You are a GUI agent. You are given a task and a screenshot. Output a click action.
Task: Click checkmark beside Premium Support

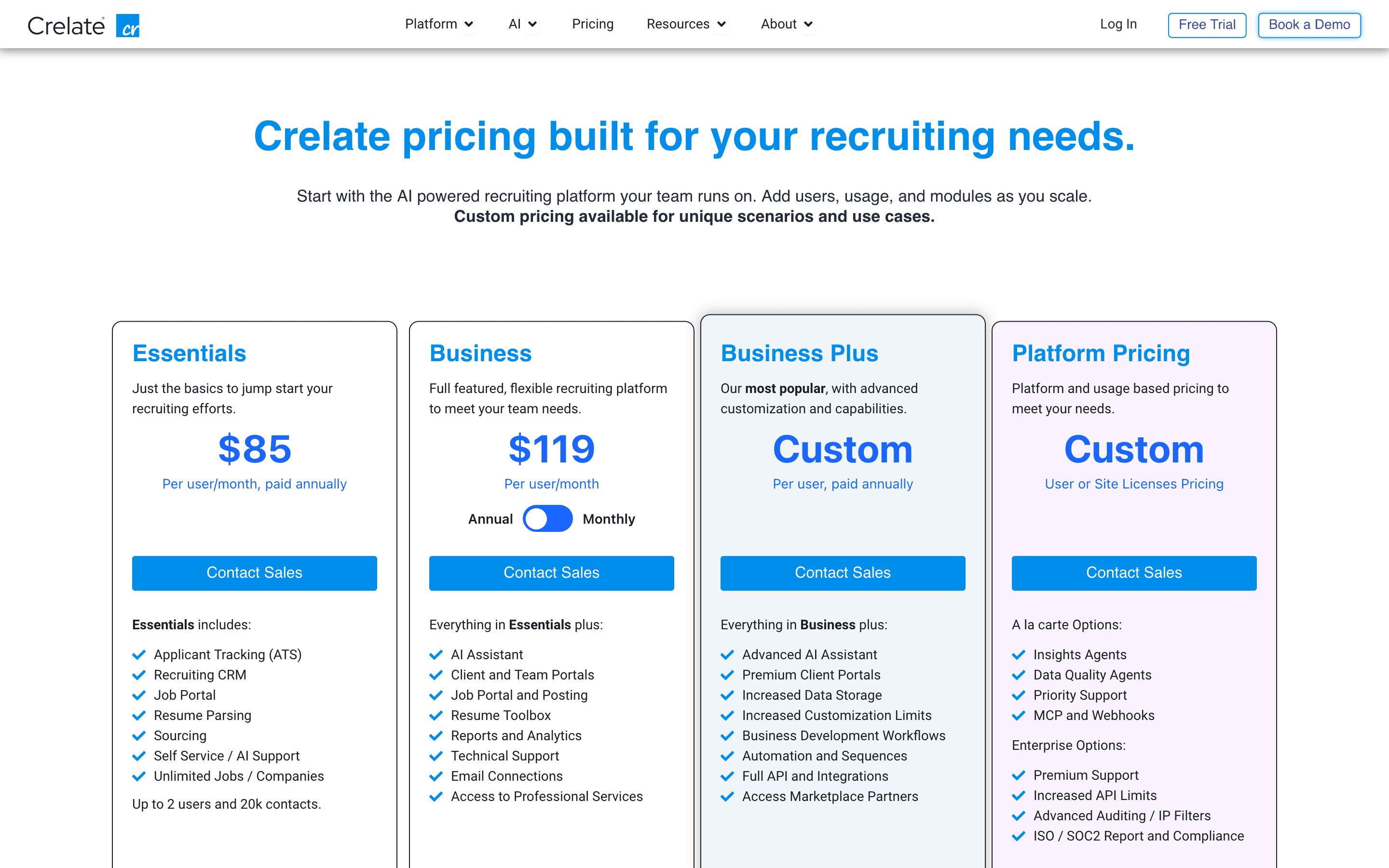pos(1019,775)
